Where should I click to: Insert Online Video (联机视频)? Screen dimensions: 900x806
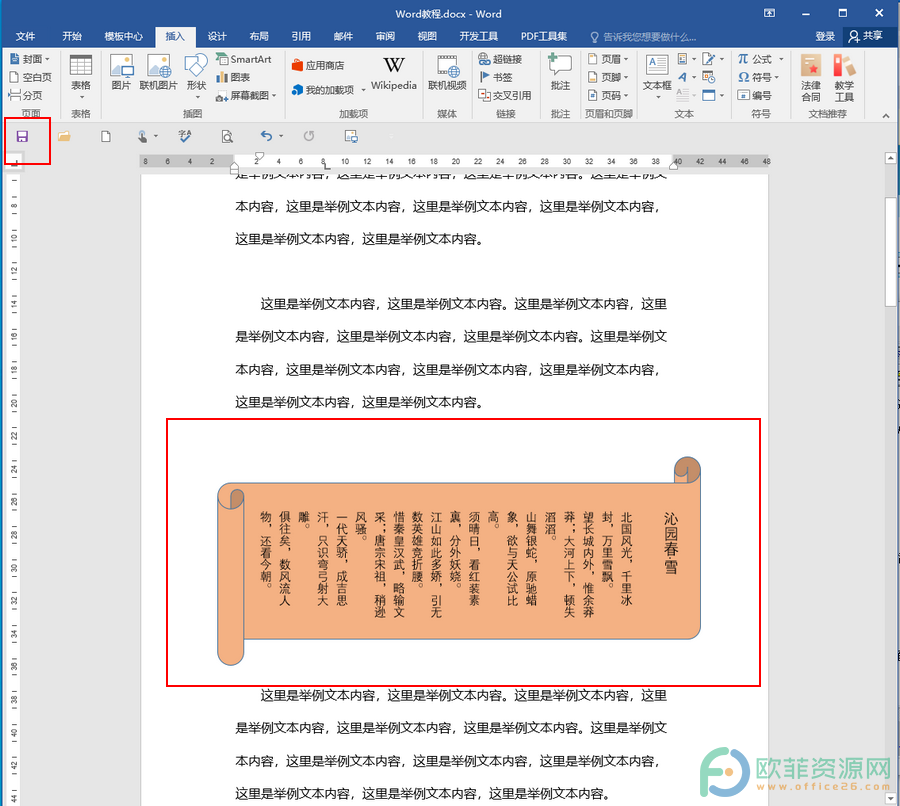tap(447, 72)
